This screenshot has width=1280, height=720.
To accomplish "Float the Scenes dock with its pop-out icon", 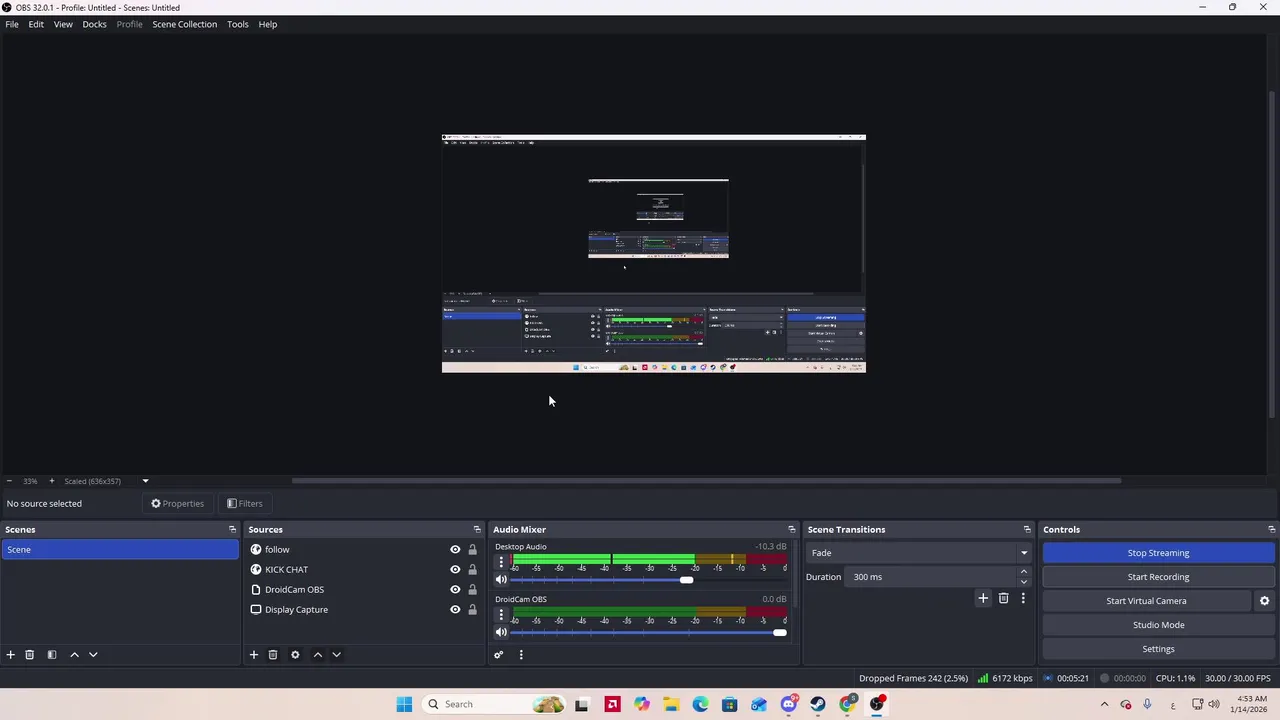I will (x=232, y=530).
